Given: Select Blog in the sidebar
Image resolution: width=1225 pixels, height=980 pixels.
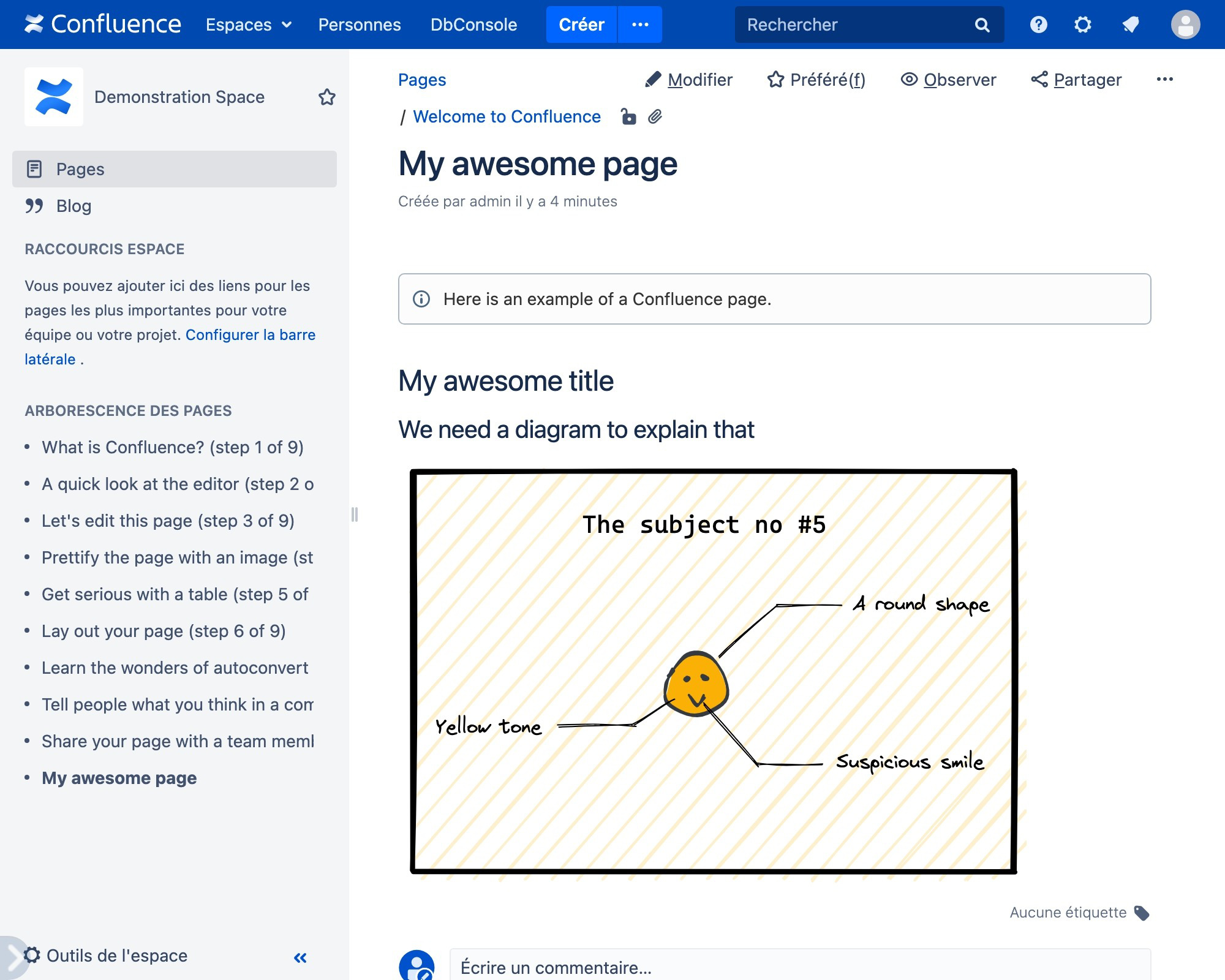Looking at the screenshot, I should pos(73,206).
